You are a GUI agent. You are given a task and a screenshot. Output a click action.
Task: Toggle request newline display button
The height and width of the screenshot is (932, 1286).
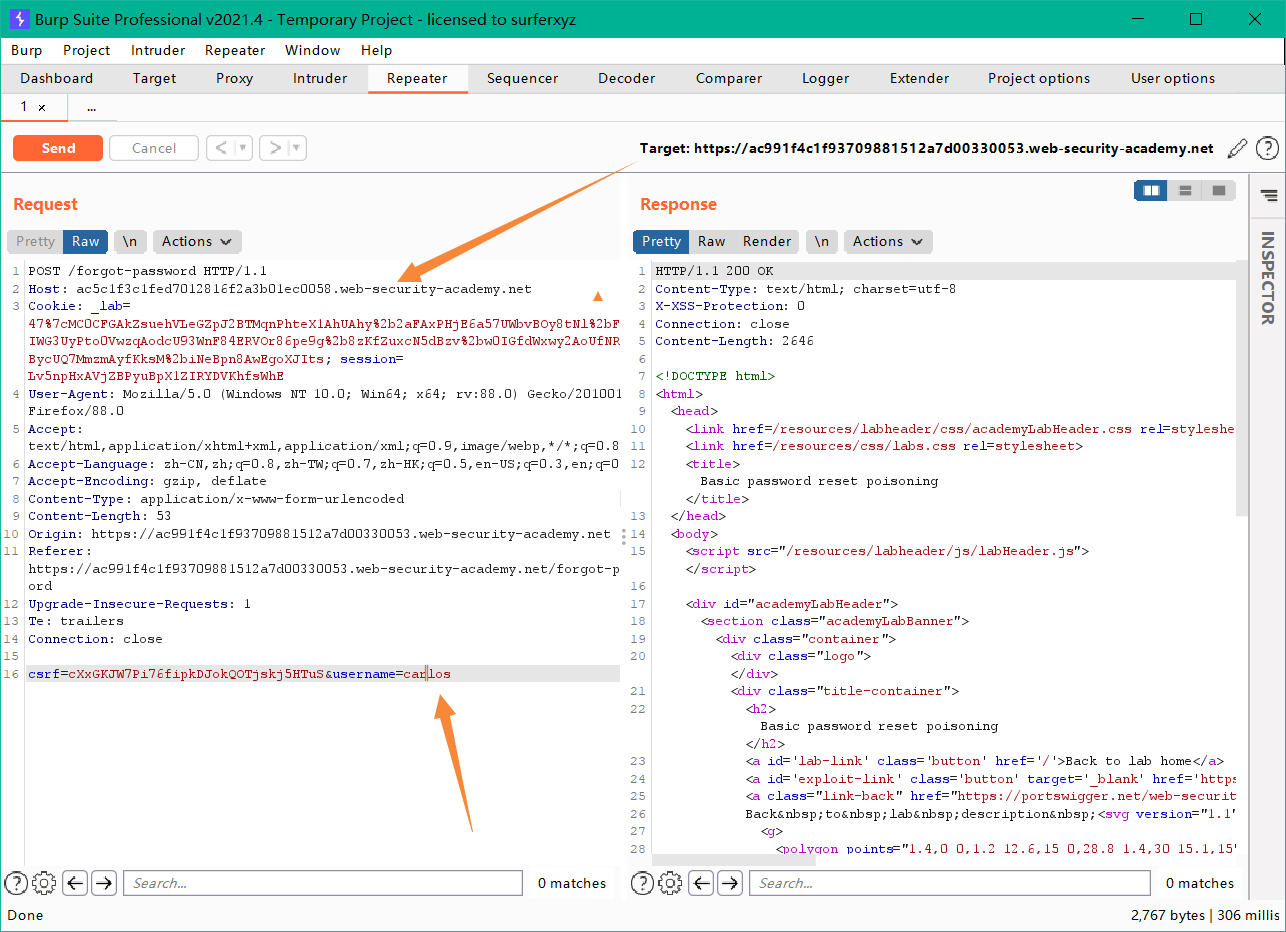coord(130,241)
